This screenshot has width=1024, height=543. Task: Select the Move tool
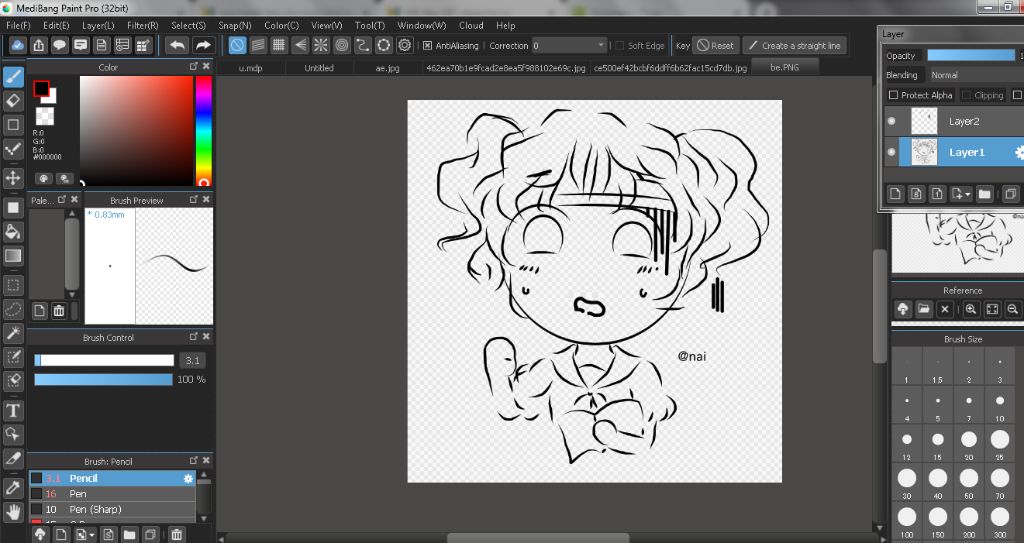[13, 178]
